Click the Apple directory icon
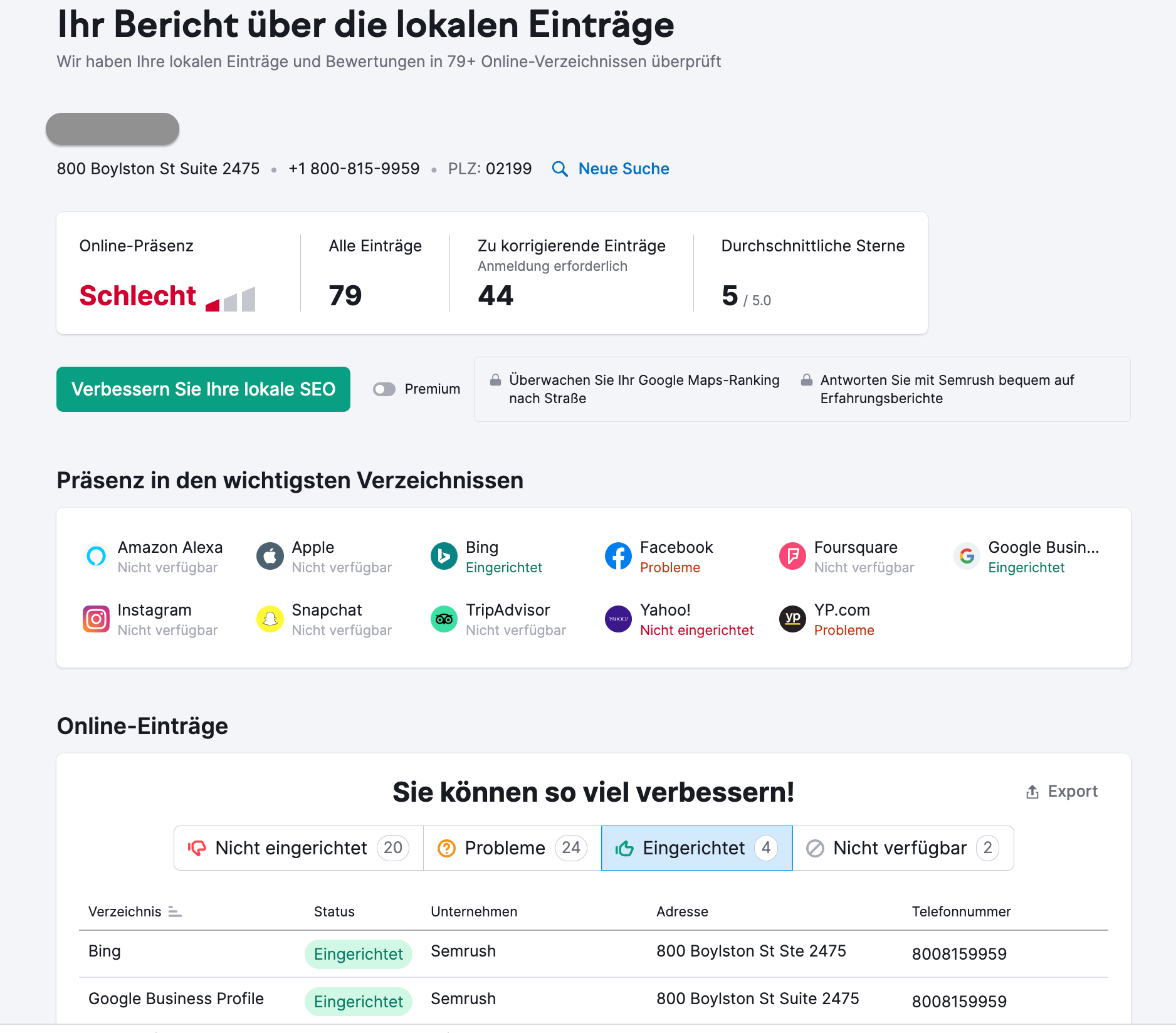The height and width of the screenshot is (1033, 1176). [x=270, y=556]
